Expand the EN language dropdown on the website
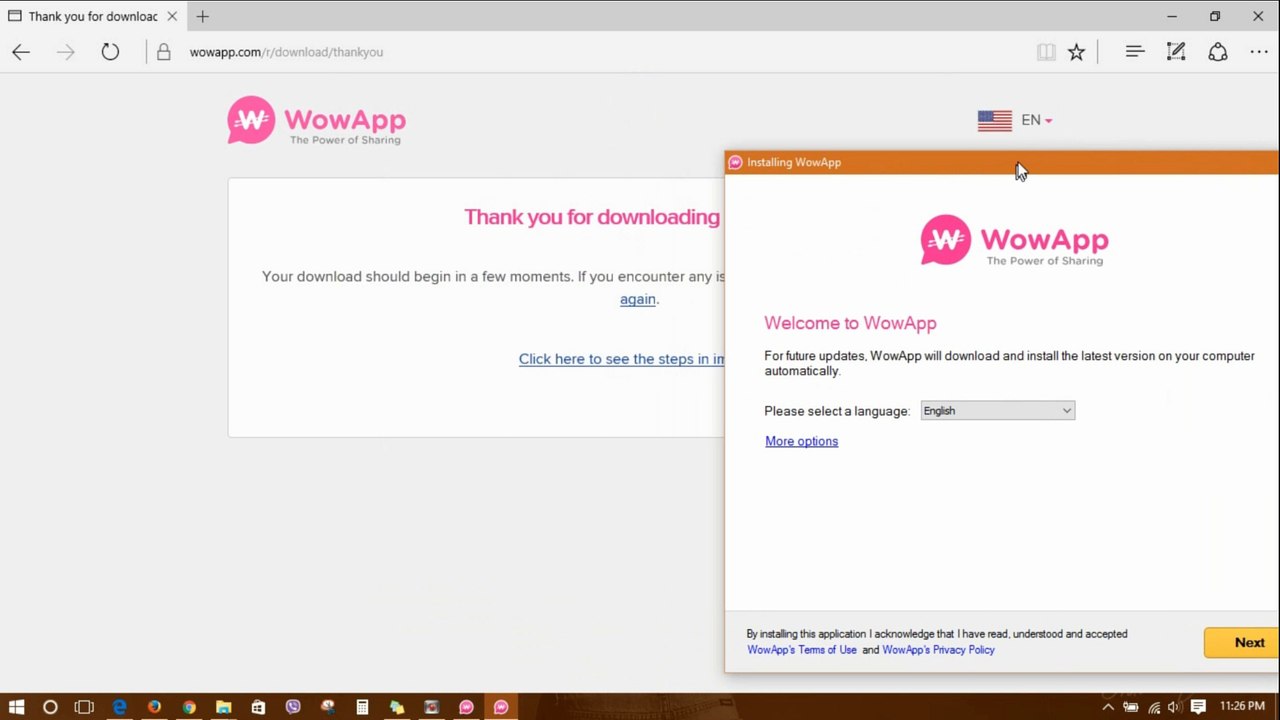Viewport: 1280px width, 720px height. coord(1037,120)
